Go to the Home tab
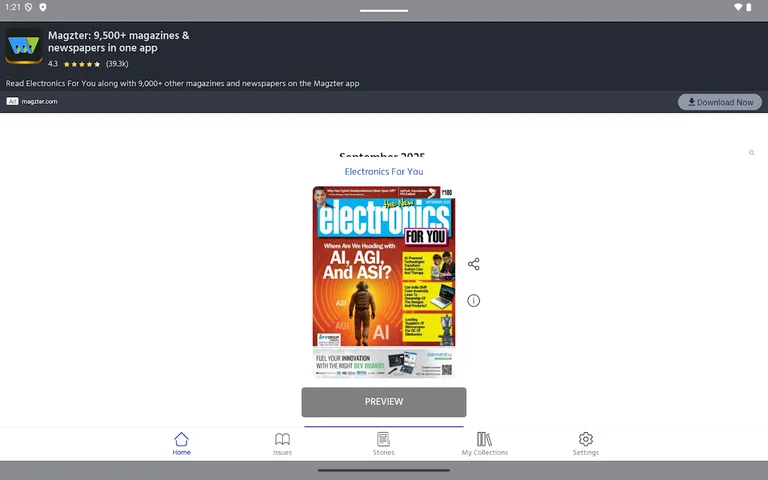 (x=181, y=444)
